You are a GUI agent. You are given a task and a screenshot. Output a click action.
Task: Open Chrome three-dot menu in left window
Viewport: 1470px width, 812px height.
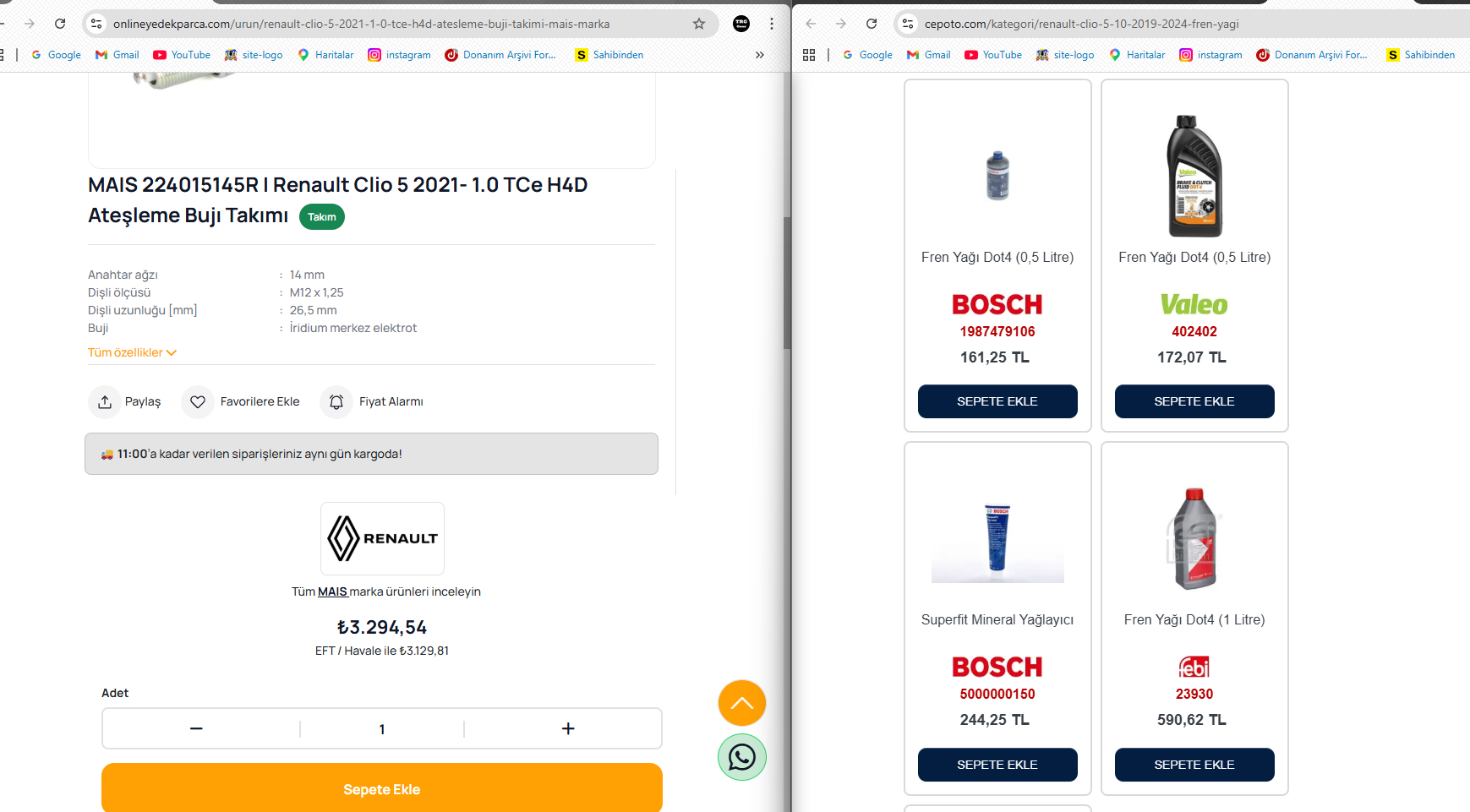pyautogui.click(x=772, y=24)
